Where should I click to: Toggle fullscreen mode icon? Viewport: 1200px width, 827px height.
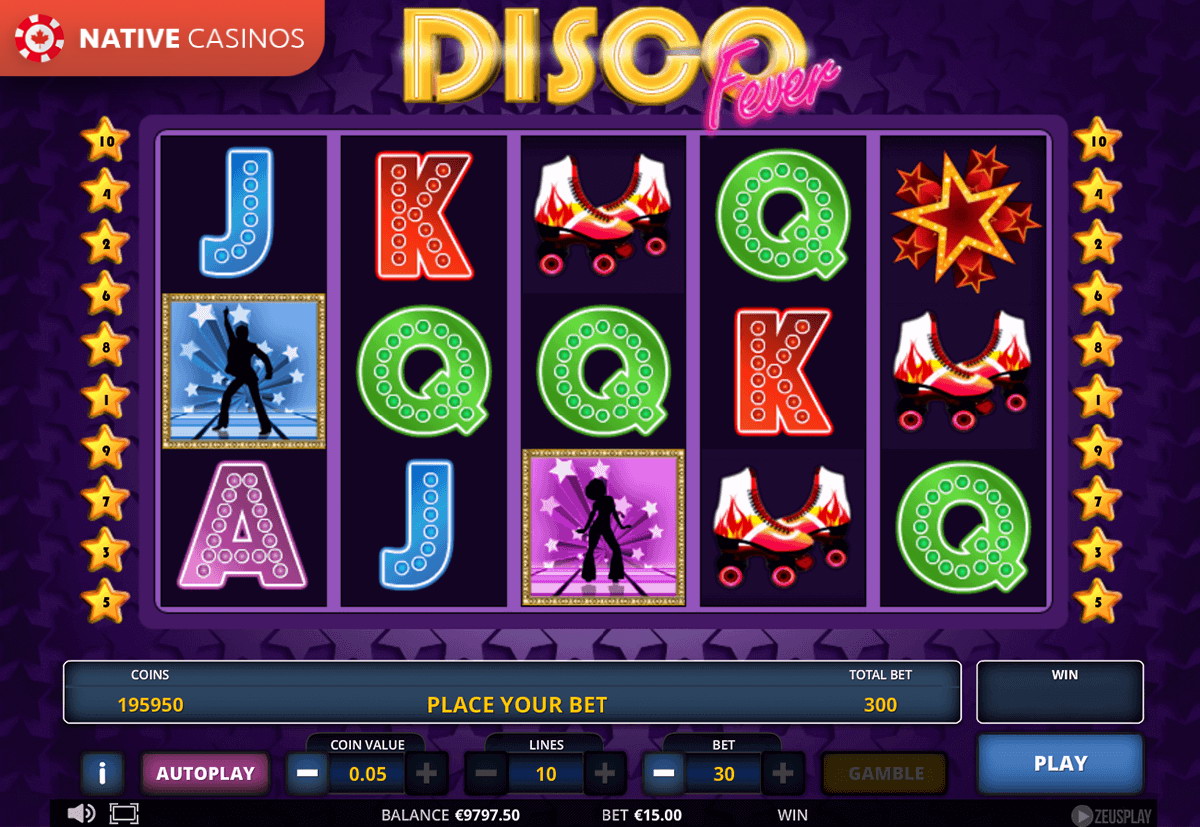coord(124,813)
